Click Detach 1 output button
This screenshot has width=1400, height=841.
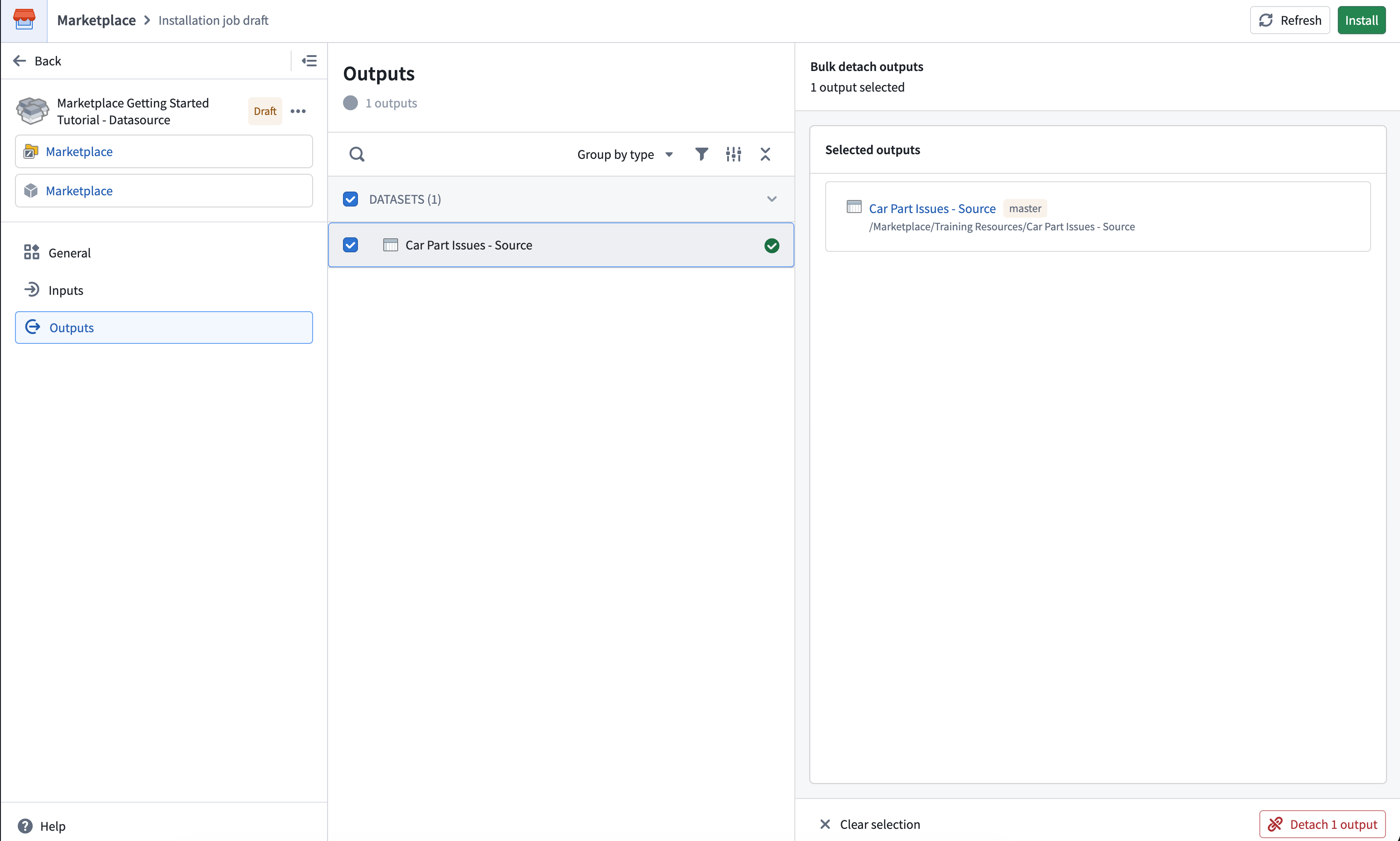coord(1322,824)
